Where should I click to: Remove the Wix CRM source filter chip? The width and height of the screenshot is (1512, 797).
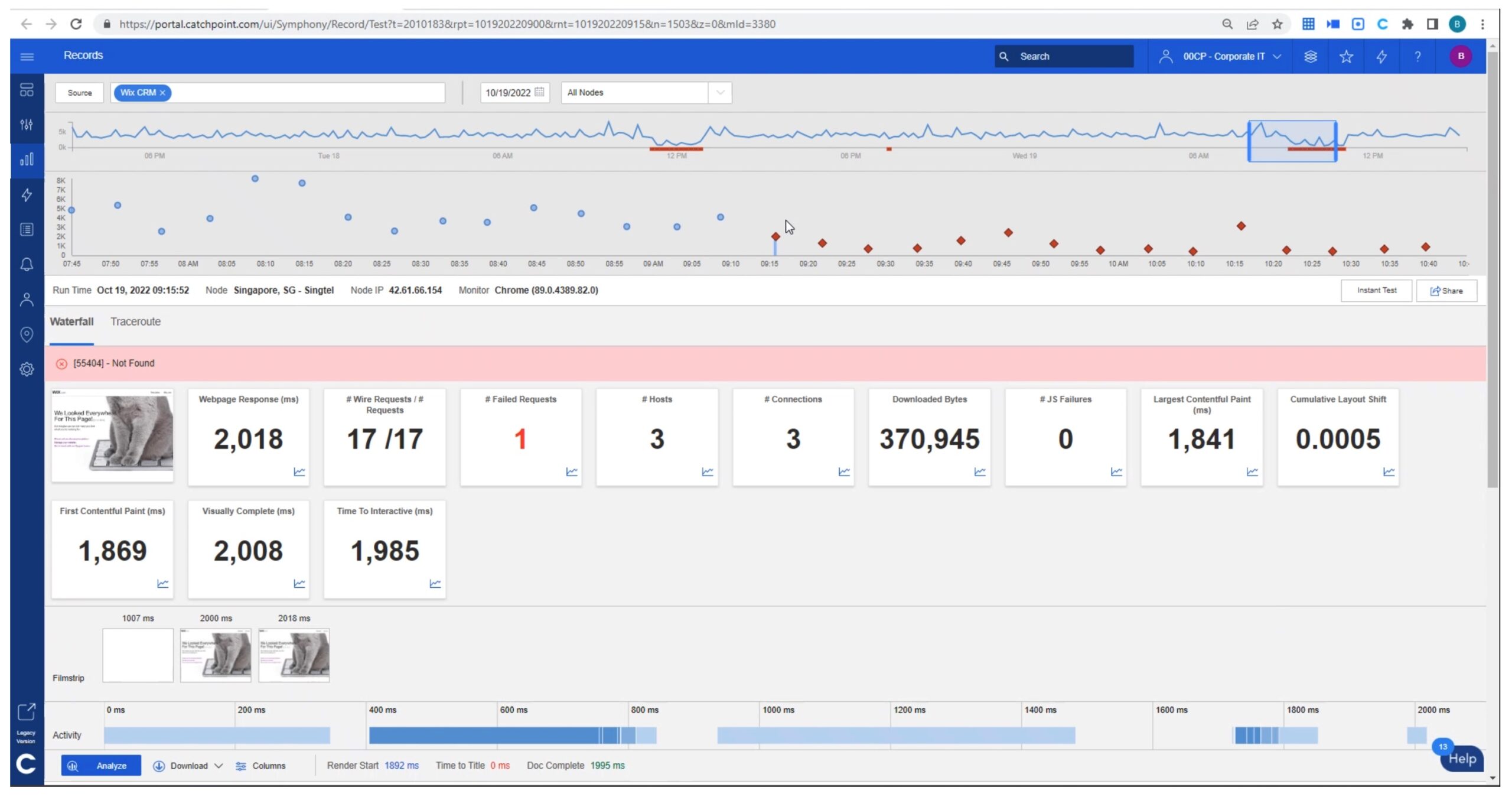(162, 93)
